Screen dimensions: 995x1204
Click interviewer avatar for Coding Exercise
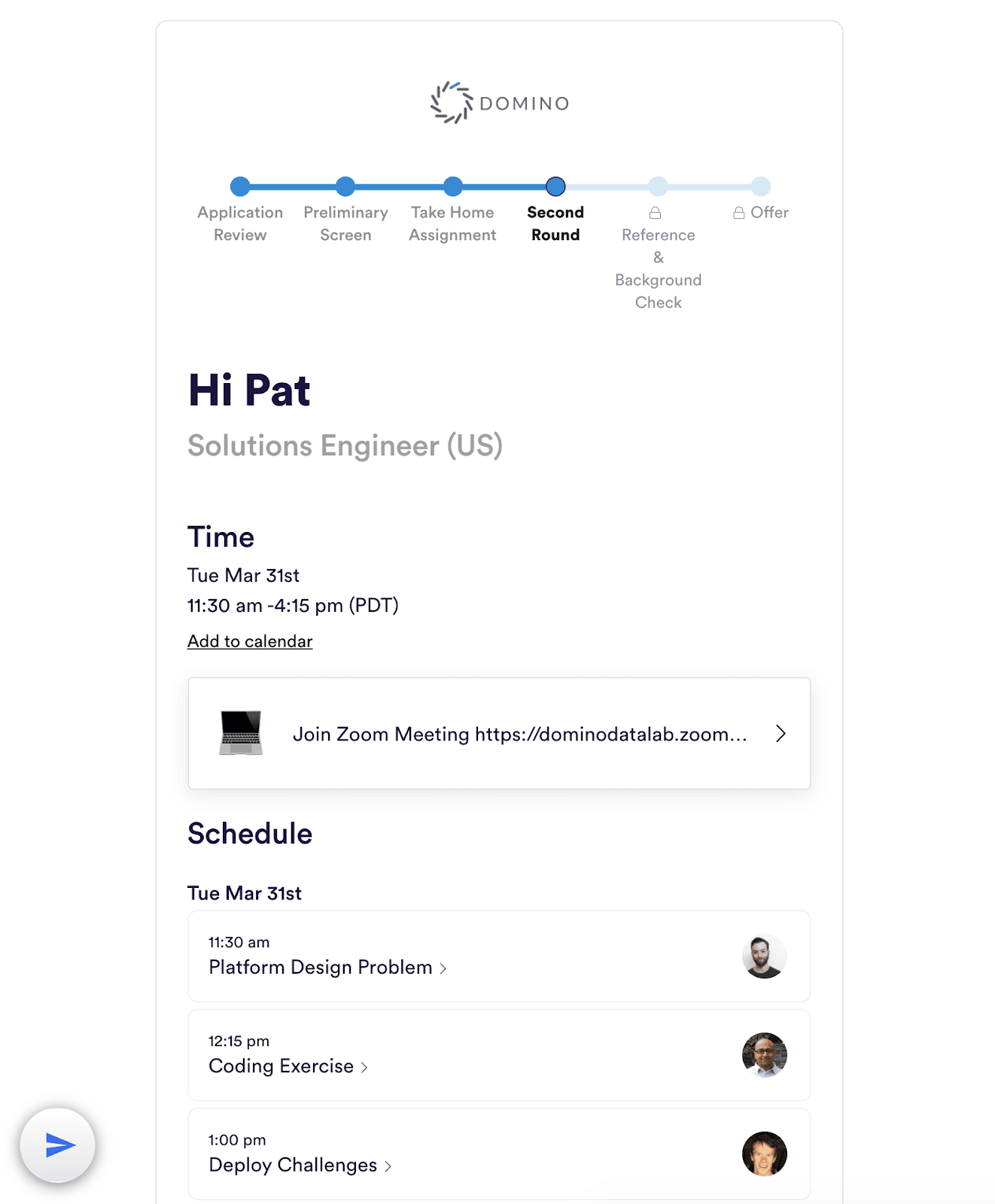(x=765, y=1055)
